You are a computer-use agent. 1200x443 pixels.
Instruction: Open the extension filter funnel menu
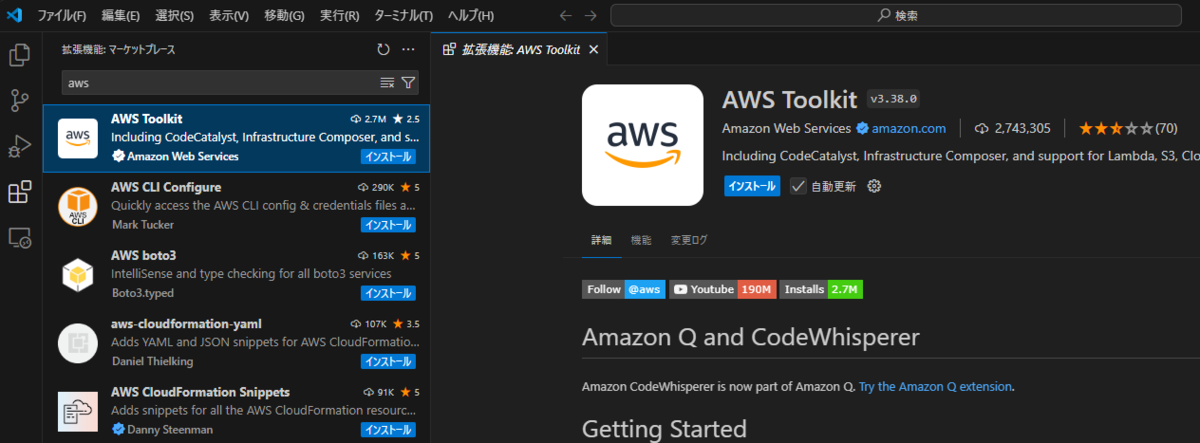[408, 82]
